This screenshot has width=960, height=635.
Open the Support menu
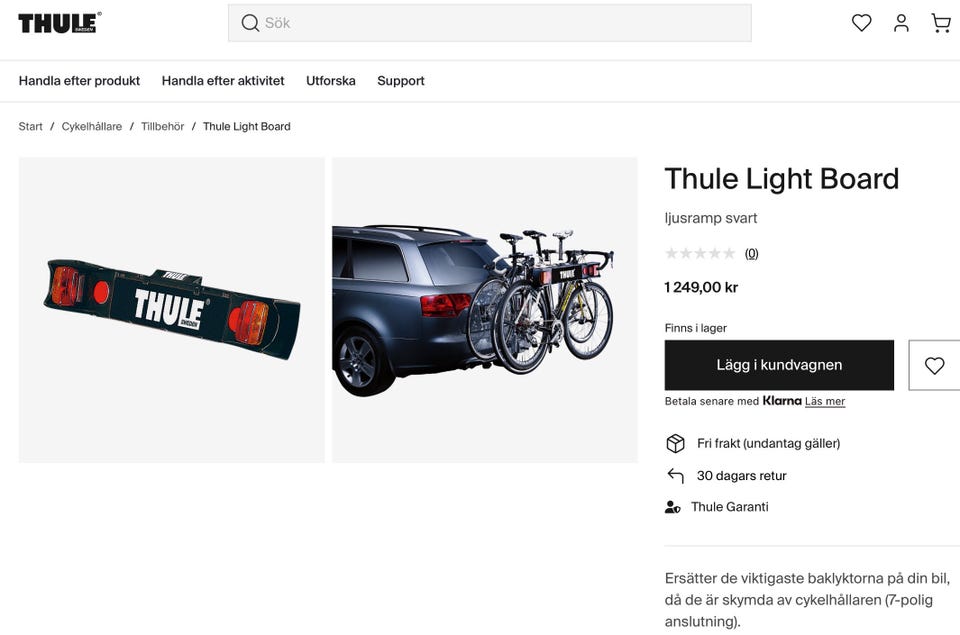coord(400,81)
